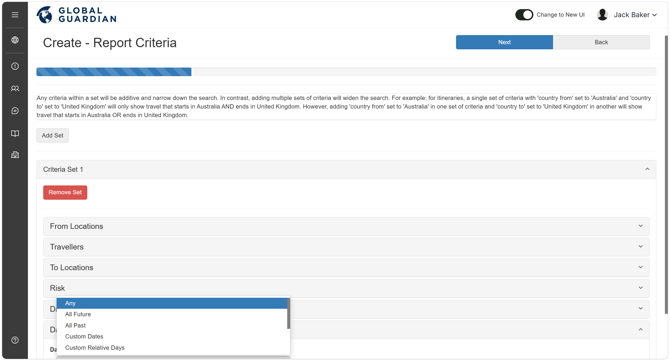Open the alerts icon in sidebar
The width and height of the screenshot is (670, 361).
[15, 66]
